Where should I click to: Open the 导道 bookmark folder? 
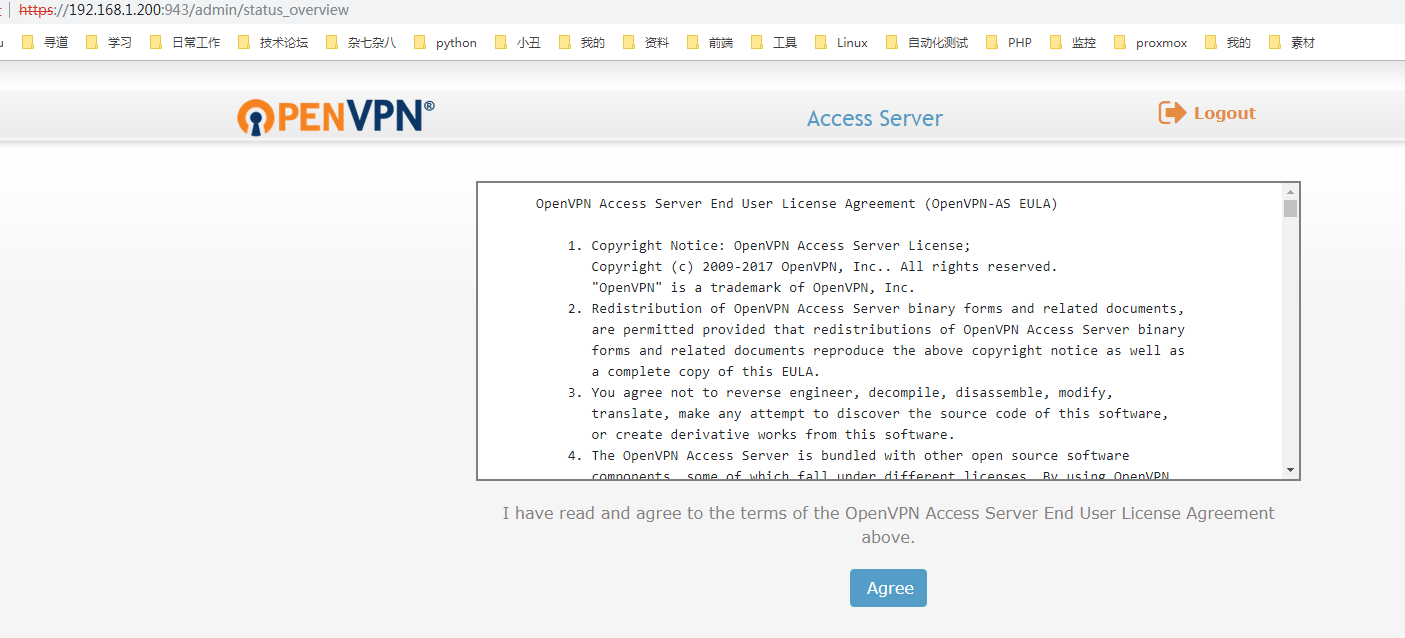(x=45, y=43)
